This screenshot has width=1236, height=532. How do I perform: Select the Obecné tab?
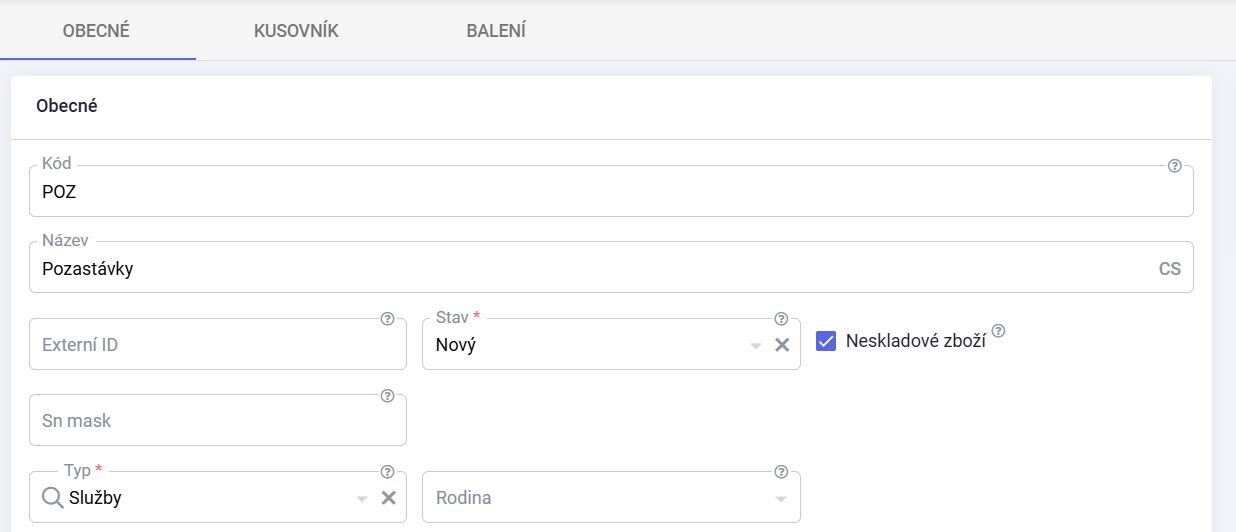96,31
